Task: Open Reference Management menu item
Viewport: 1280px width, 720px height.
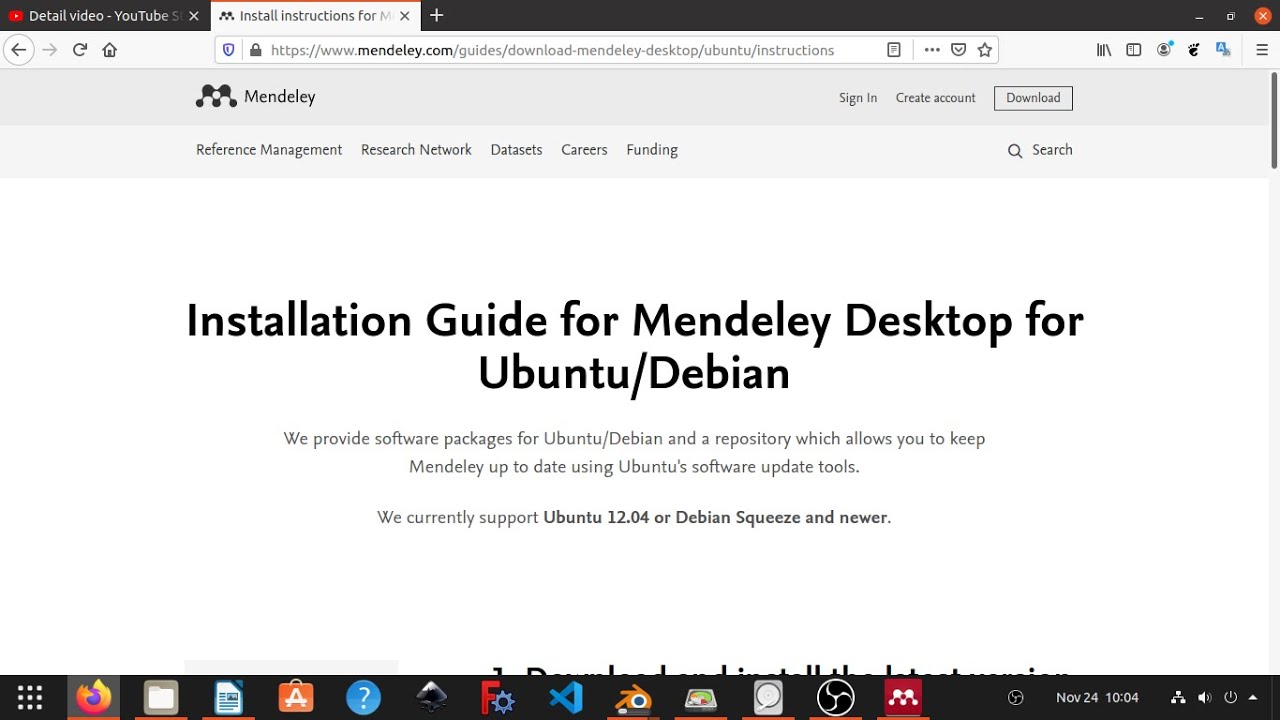Action: tap(269, 150)
